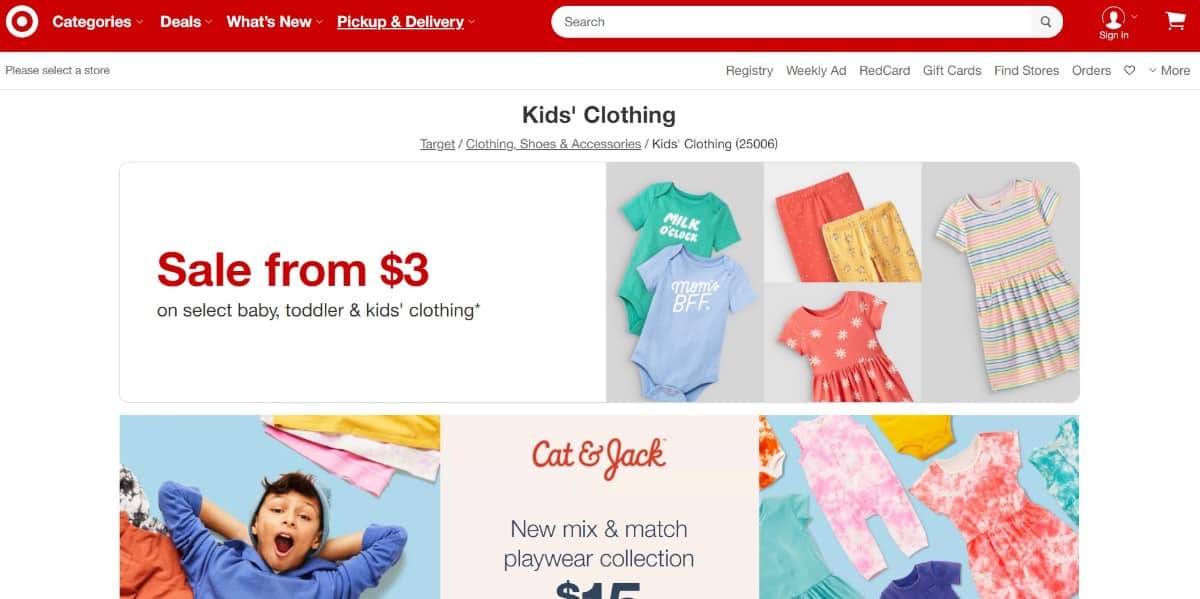
Task: Expand the Deals dropdown menu
Action: point(185,22)
